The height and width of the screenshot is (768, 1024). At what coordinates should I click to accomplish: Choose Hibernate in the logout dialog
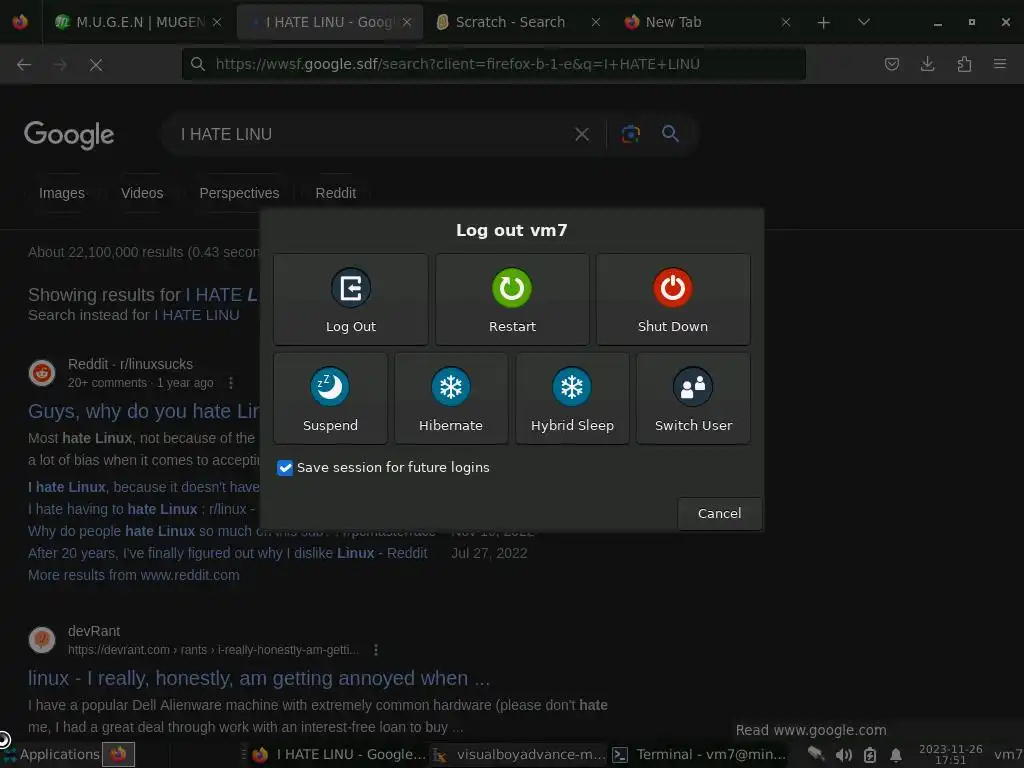(451, 398)
